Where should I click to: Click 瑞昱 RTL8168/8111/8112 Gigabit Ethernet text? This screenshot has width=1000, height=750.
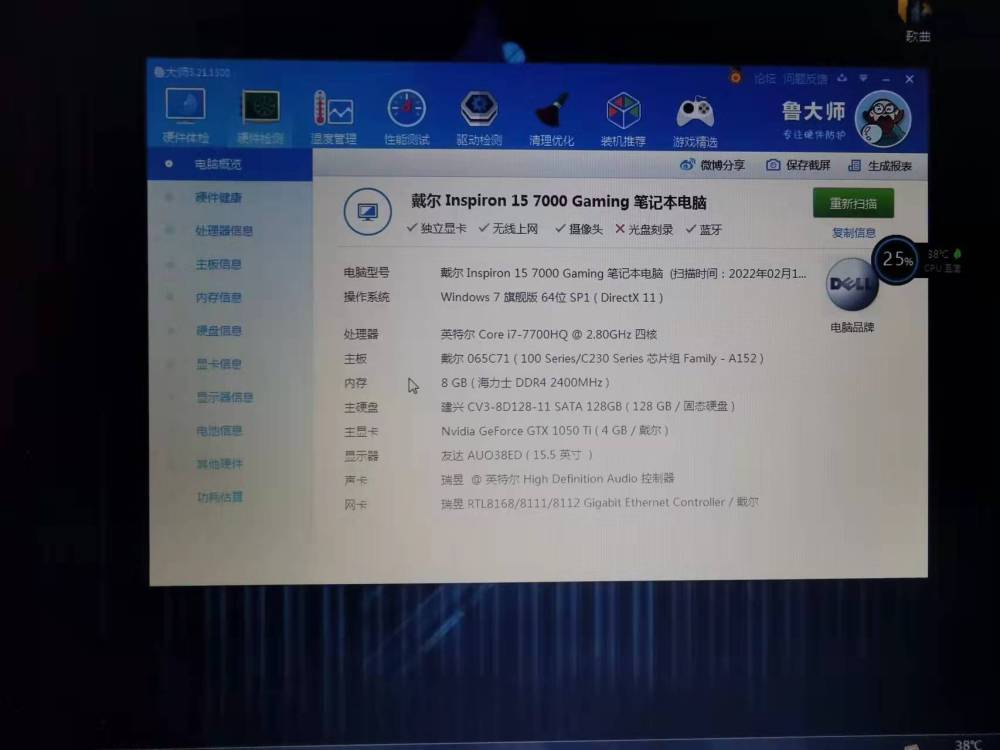click(x=599, y=503)
